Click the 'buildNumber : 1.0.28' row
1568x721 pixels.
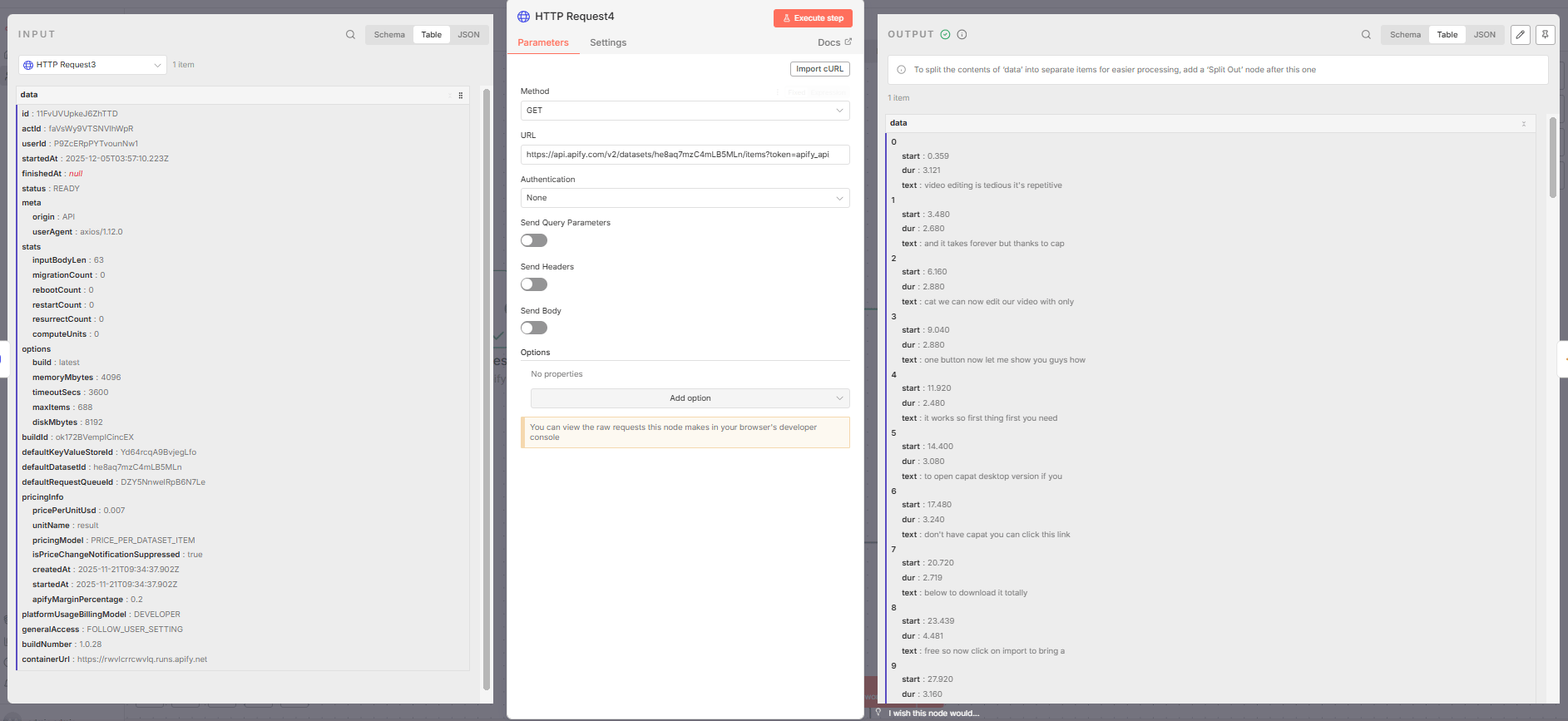(x=62, y=644)
